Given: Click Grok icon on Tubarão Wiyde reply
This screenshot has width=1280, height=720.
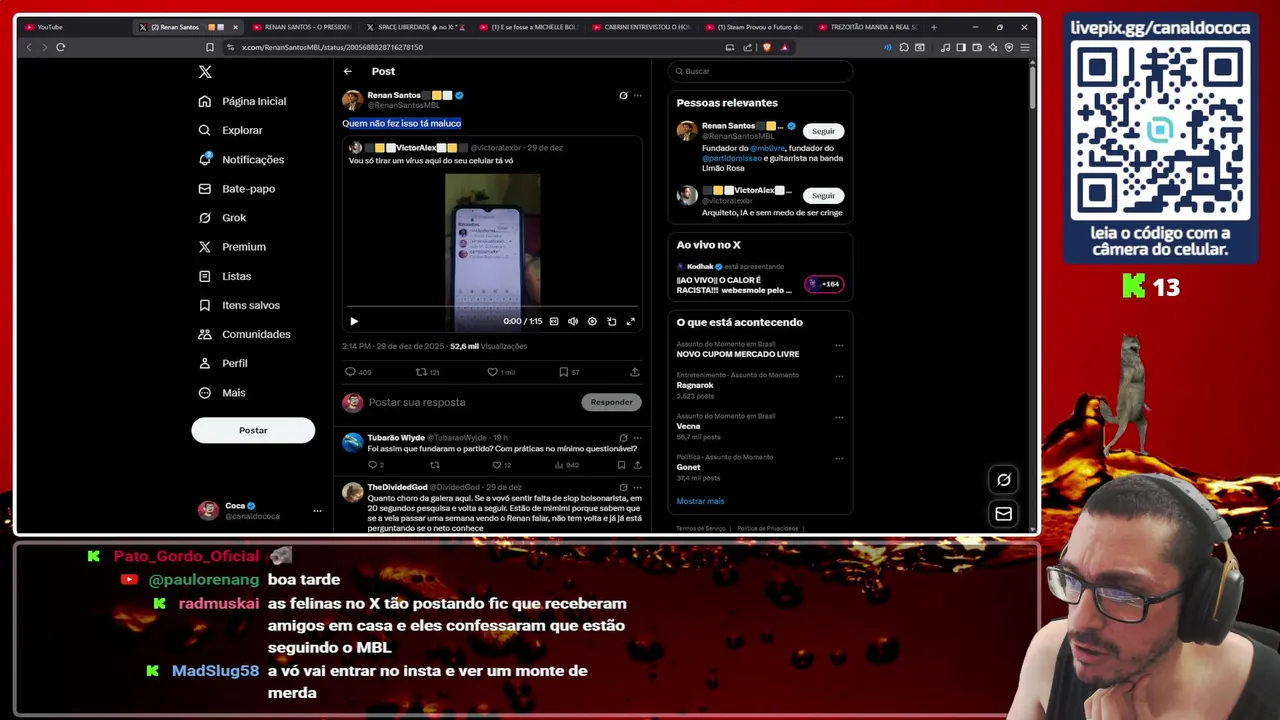Looking at the screenshot, I should click(x=623, y=438).
